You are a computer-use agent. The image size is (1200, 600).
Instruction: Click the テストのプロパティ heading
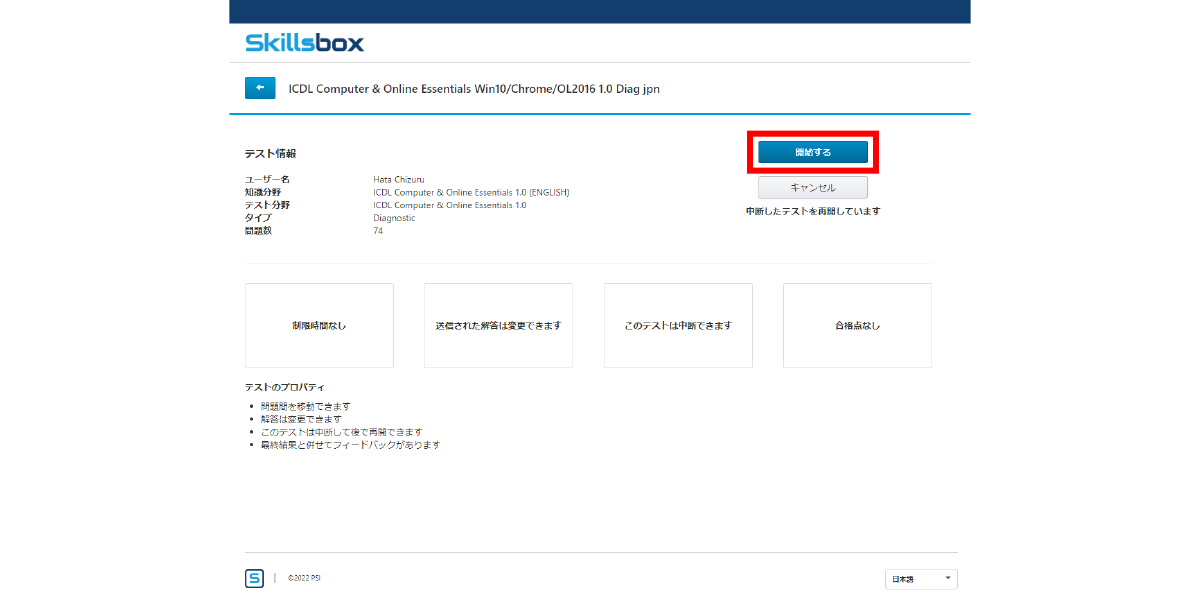tap(285, 387)
